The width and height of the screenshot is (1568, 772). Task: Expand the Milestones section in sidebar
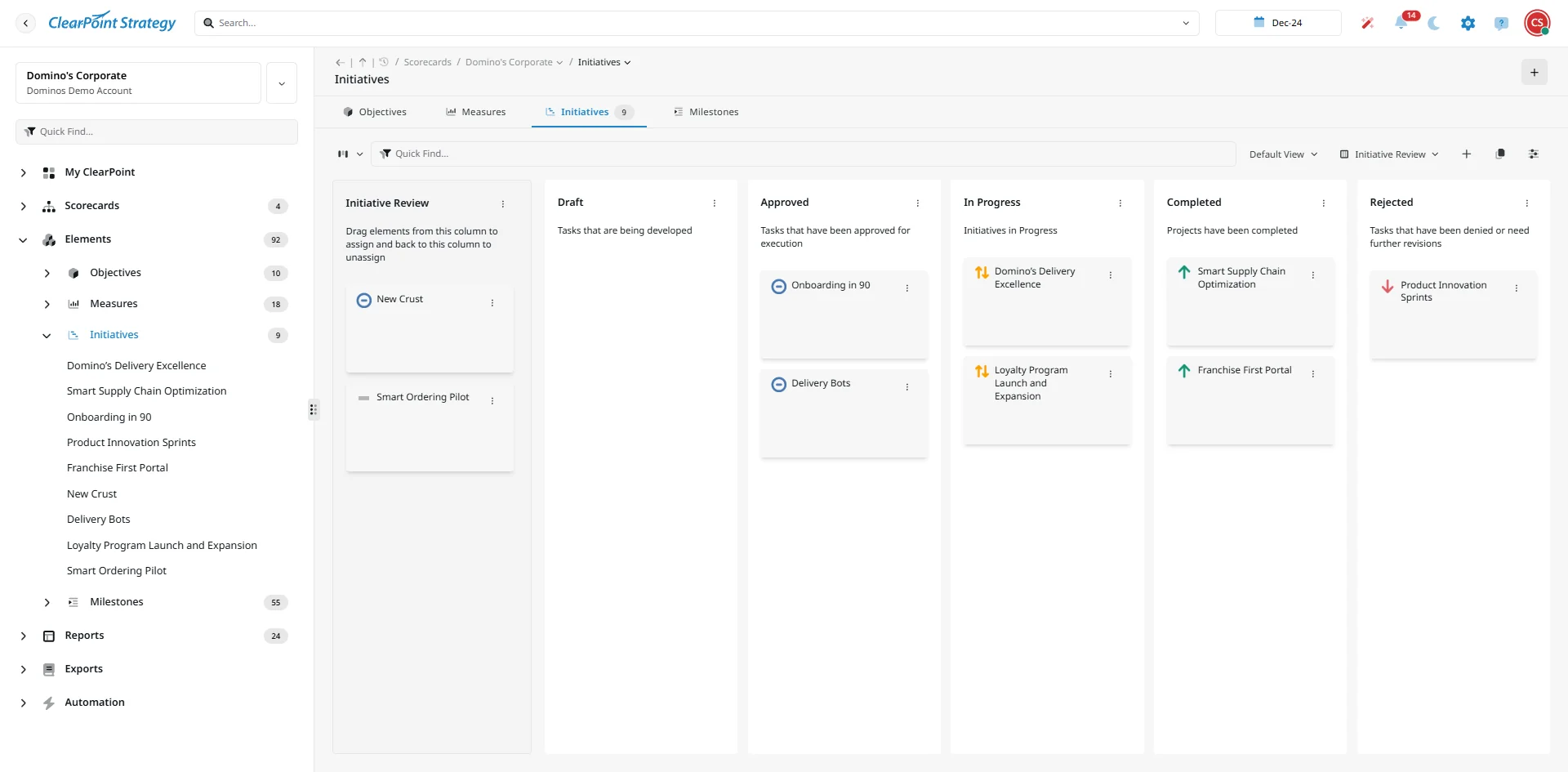point(47,602)
